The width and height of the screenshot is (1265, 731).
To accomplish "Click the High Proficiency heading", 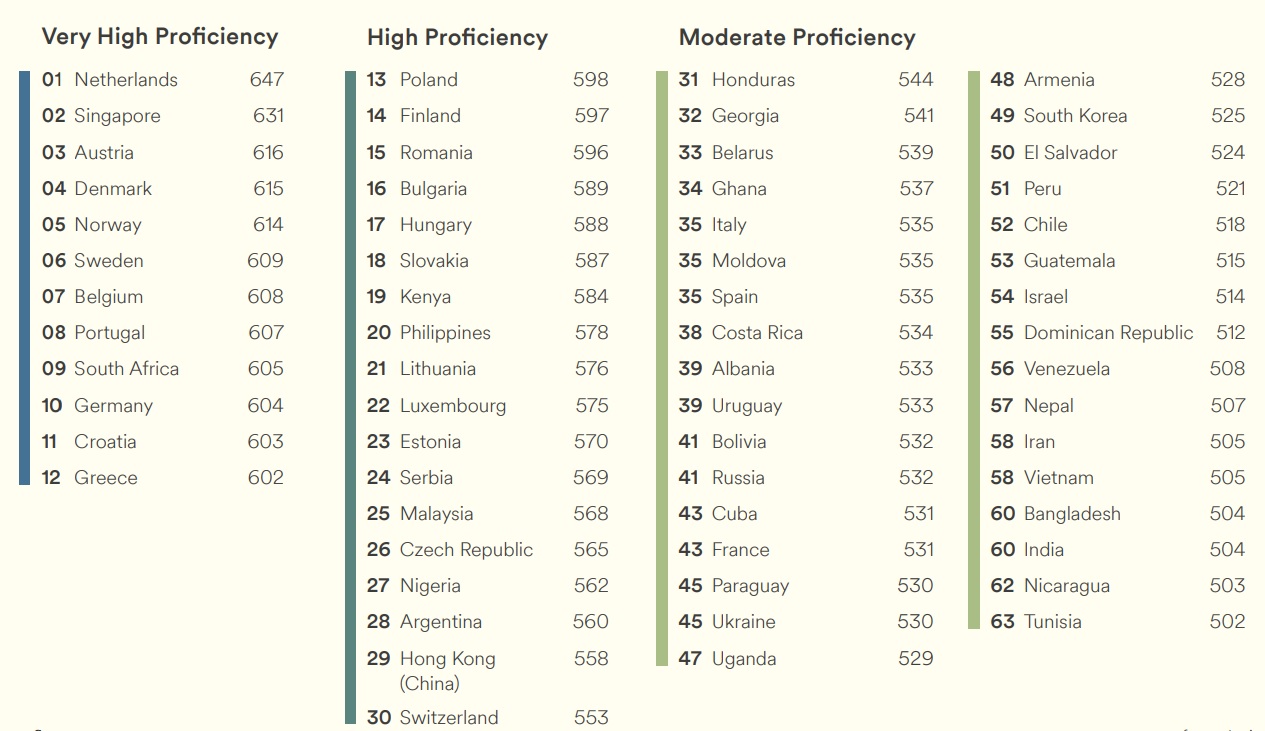I will [457, 38].
